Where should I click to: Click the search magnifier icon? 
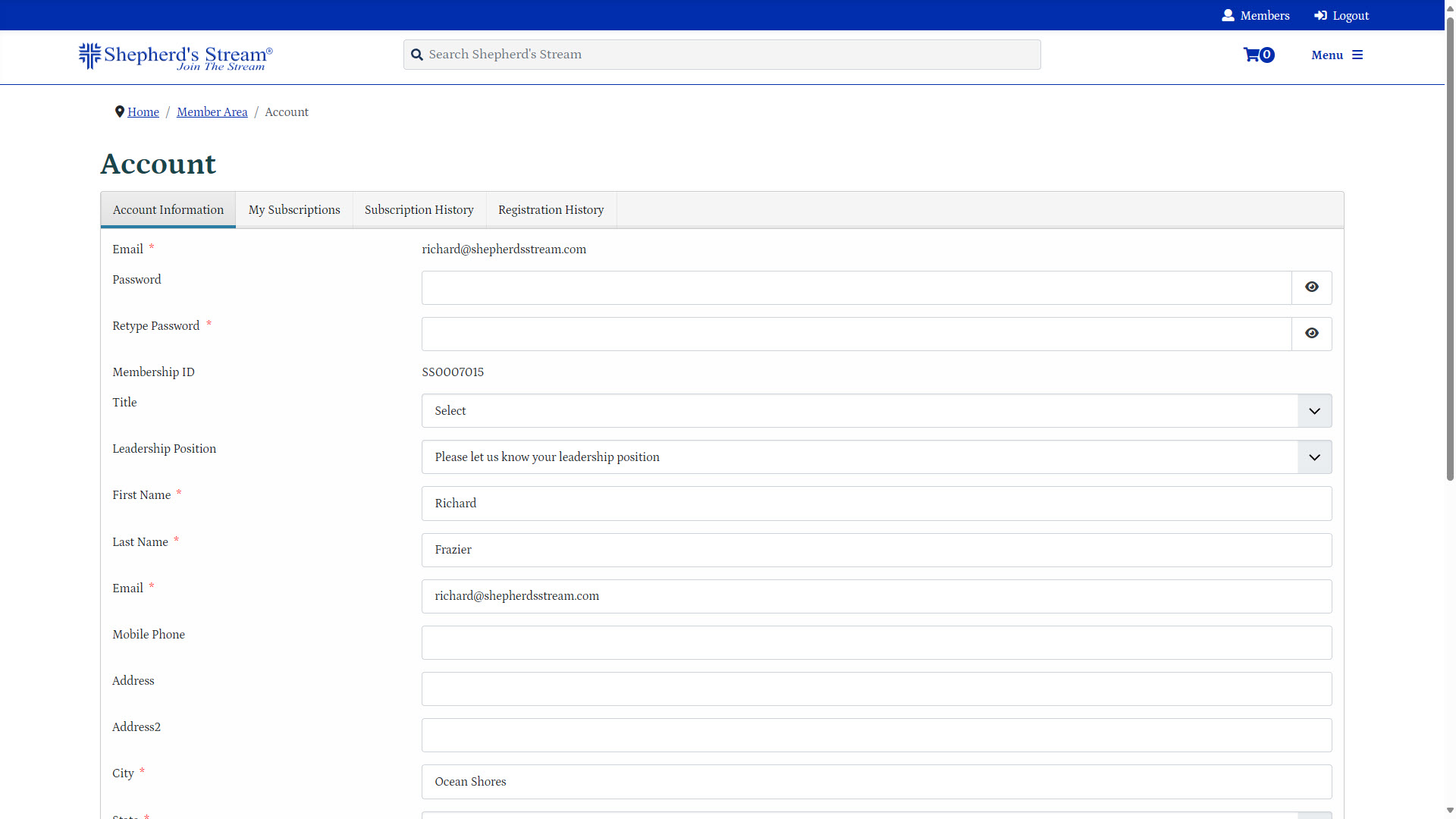[x=416, y=55]
